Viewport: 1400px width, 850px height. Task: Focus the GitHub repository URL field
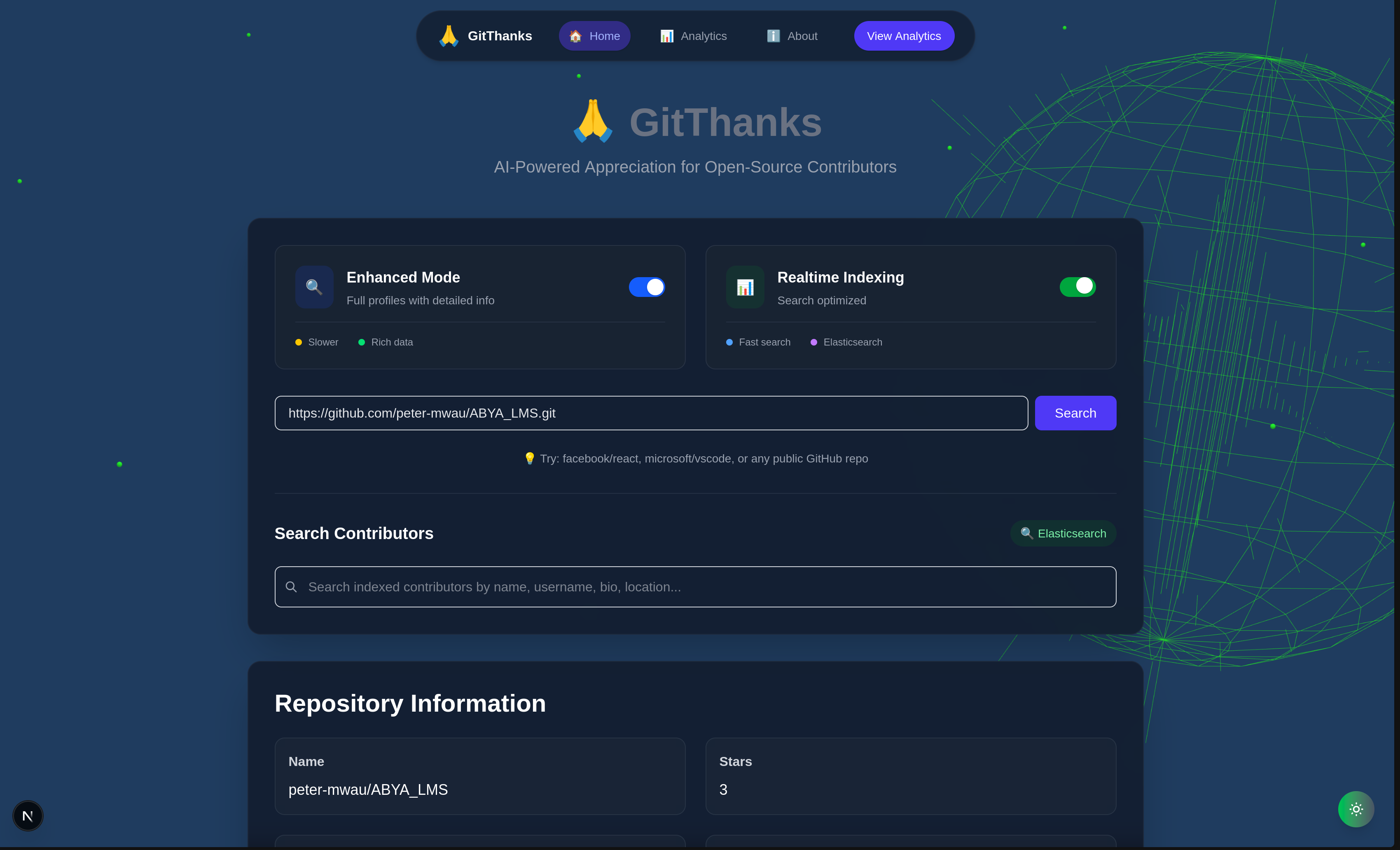click(651, 413)
